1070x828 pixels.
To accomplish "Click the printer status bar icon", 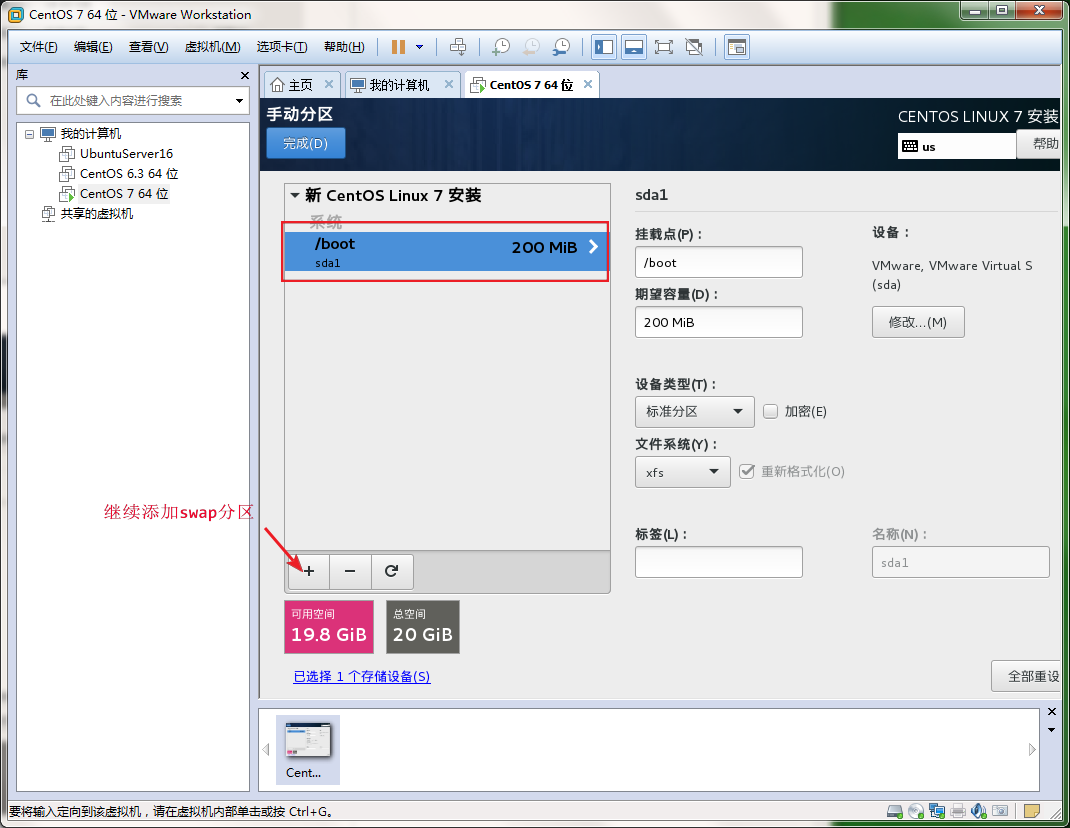I will click(x=958, y=811).
